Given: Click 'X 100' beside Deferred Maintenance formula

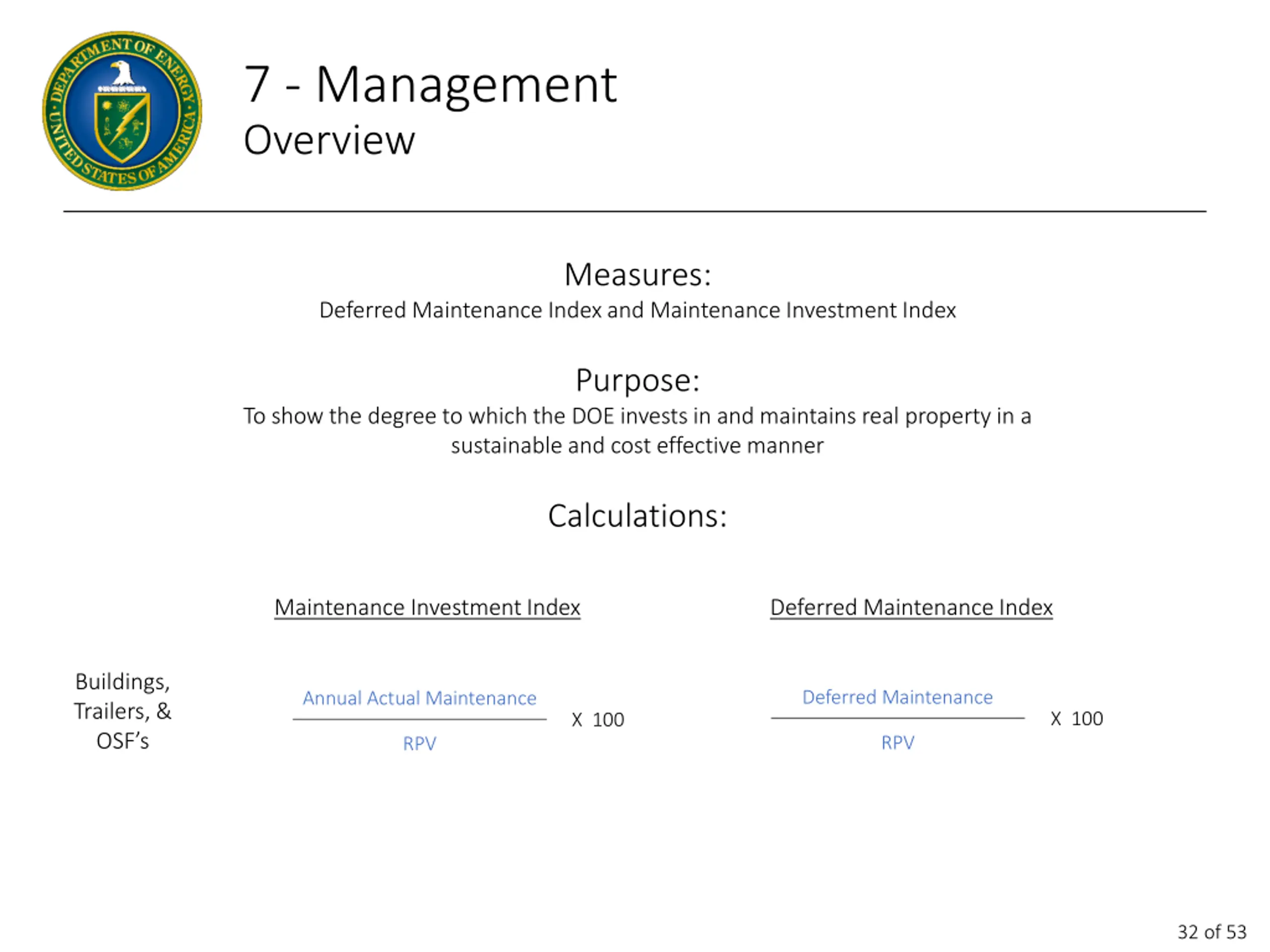Looking at the screenshot, I should (x=1077, y=718).
